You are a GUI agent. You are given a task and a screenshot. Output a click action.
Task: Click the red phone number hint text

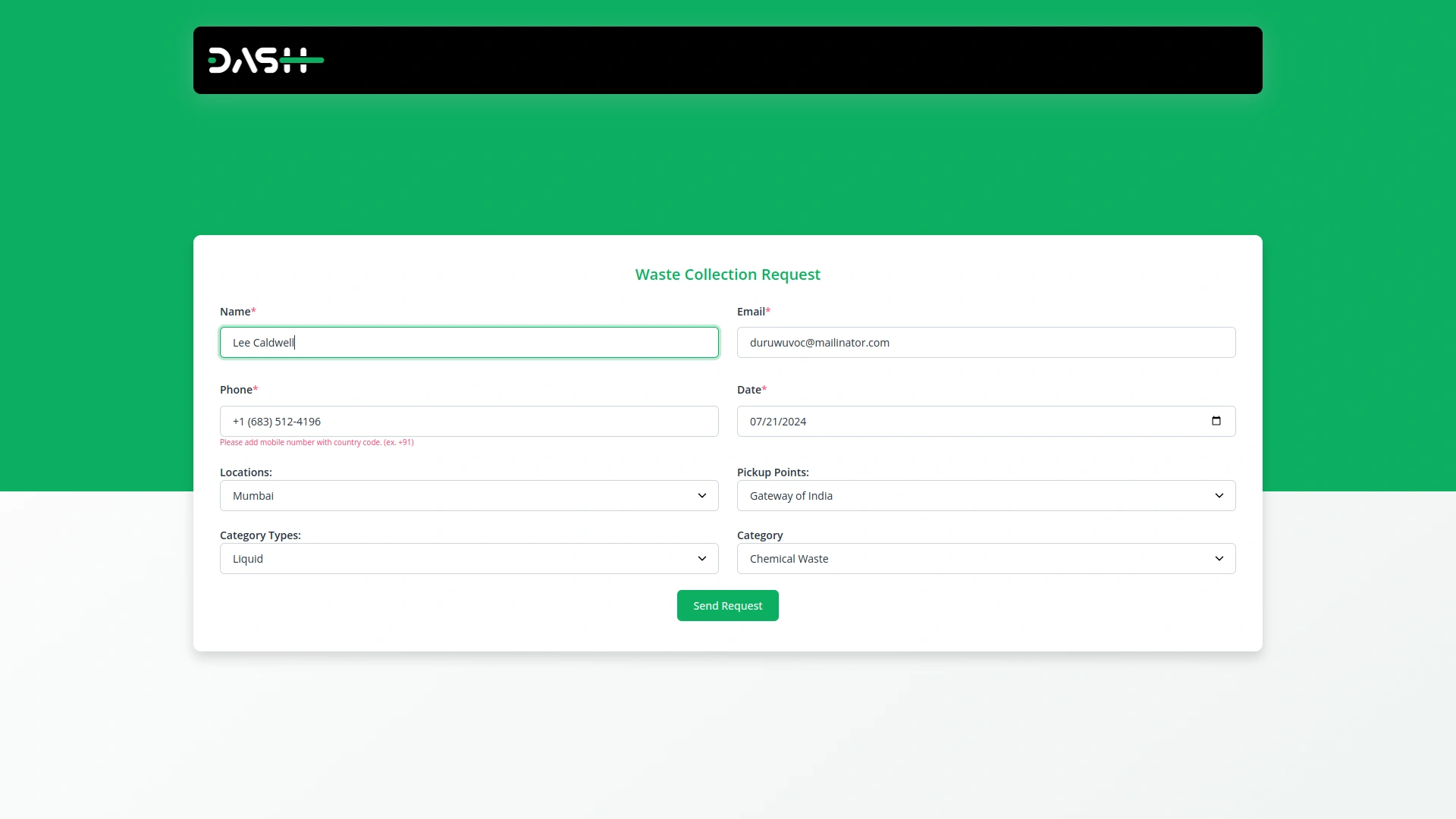tap(316, 442)
